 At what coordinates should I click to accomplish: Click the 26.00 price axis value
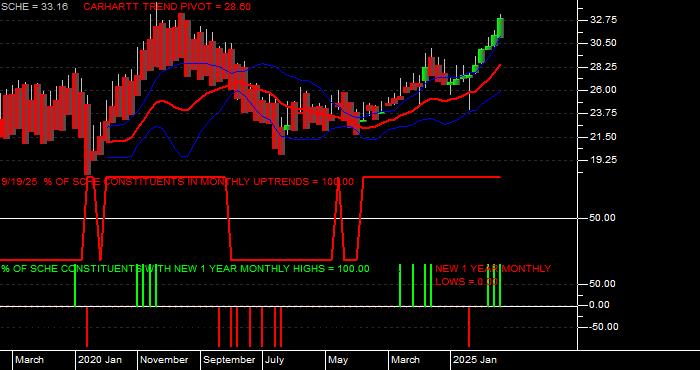point(604,90)
